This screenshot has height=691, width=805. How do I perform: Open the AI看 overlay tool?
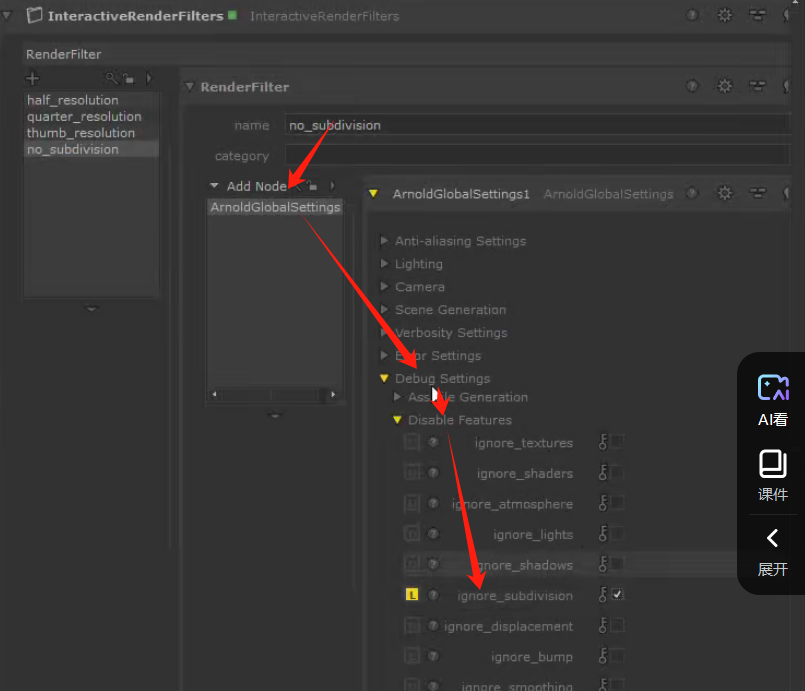point(773,400)
